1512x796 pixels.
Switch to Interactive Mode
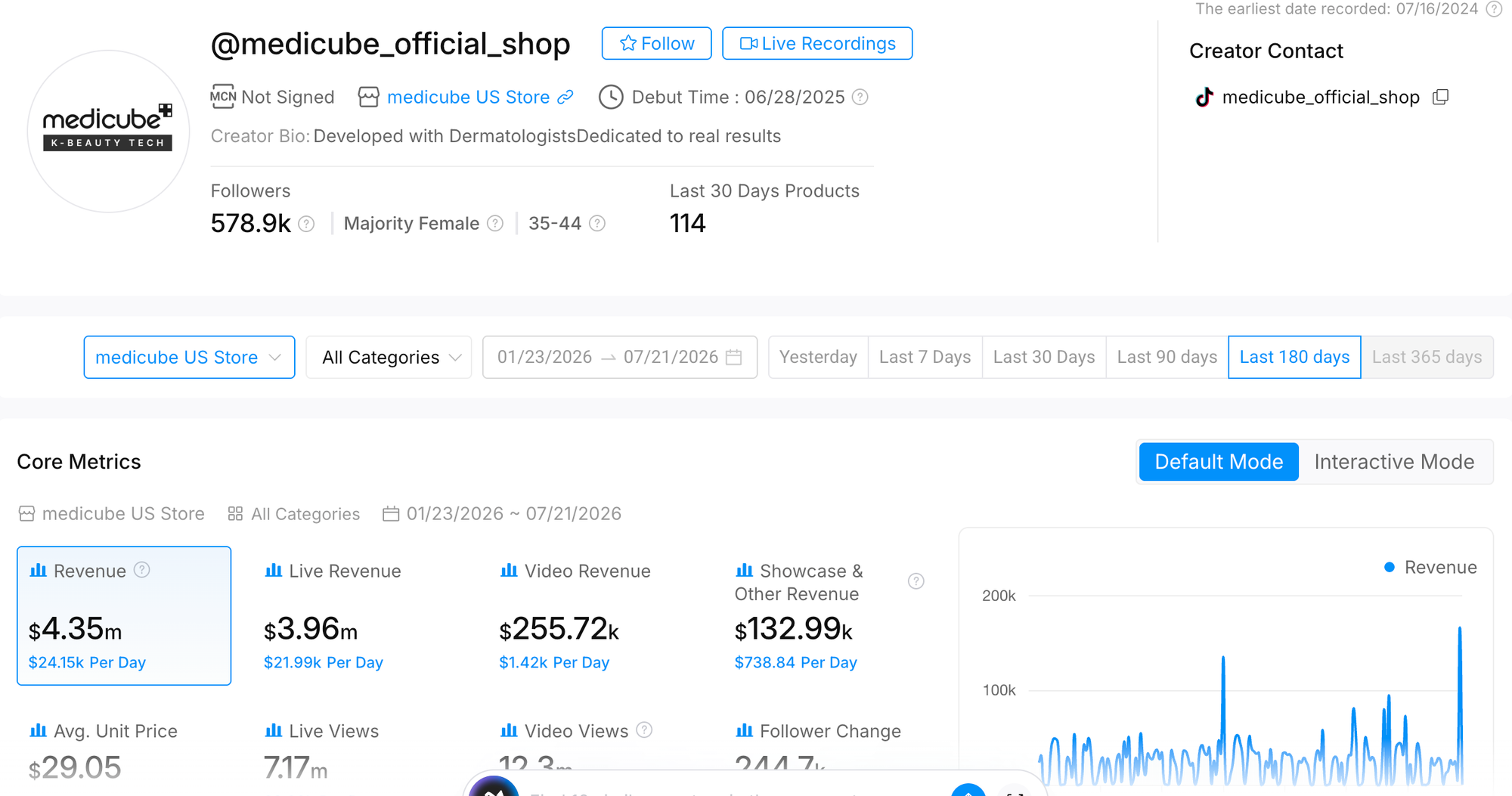tap(1394, 462)
